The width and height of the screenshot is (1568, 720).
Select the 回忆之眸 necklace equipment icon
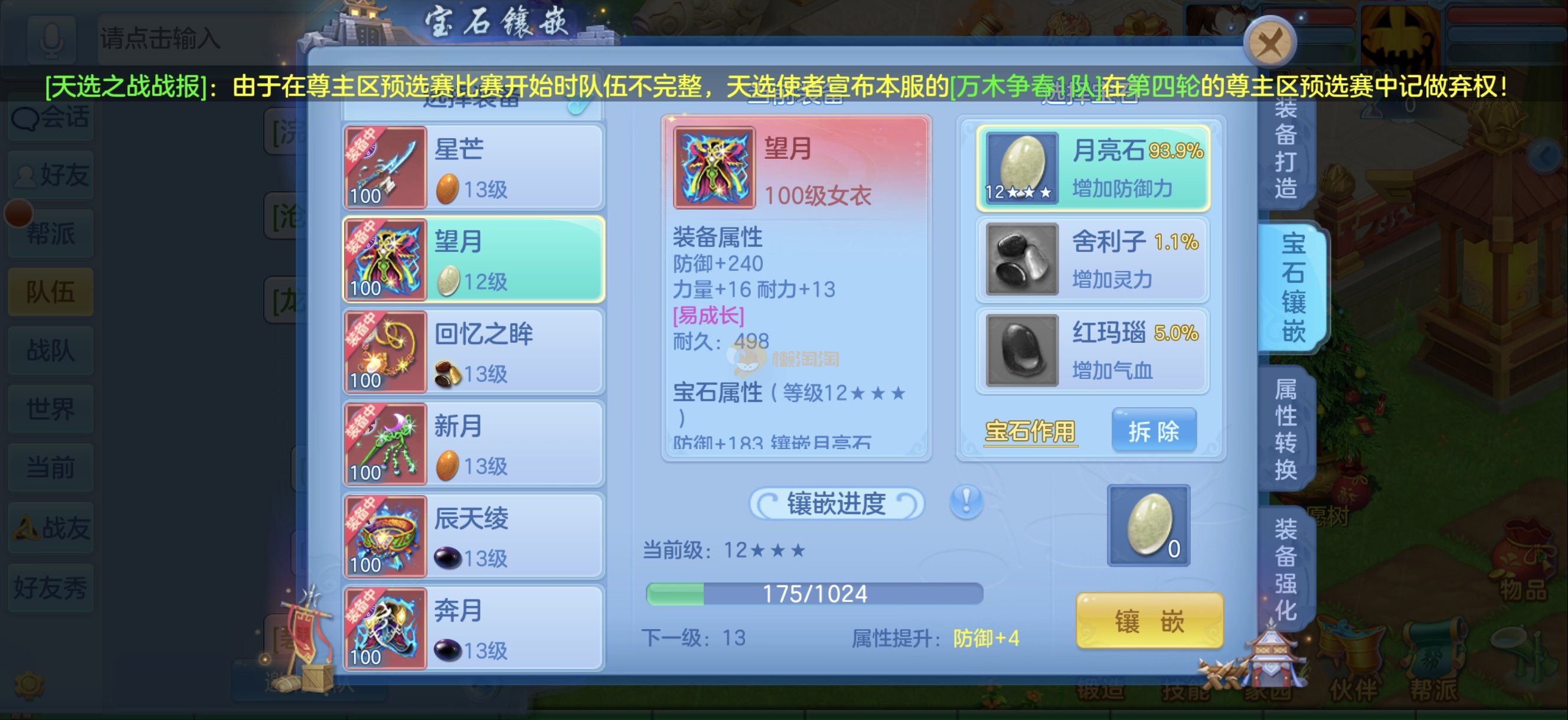386,352
